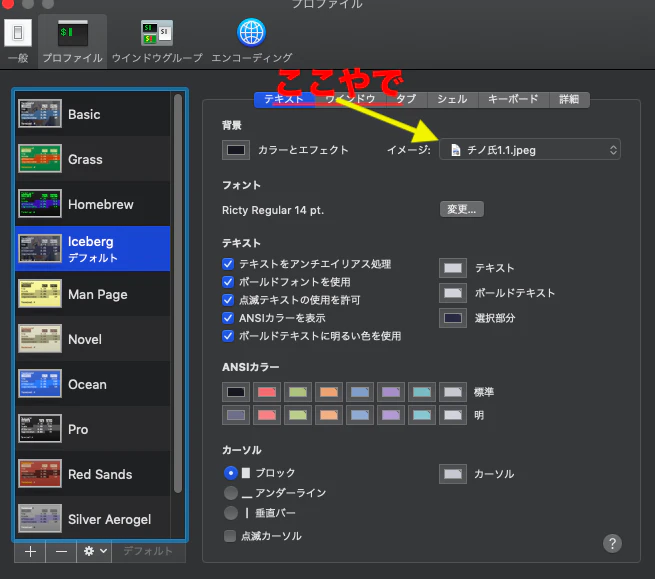Open the gear actions menu for profiles
The height and width of the screenshot is (579, 655).
click(x=94, y=552)
